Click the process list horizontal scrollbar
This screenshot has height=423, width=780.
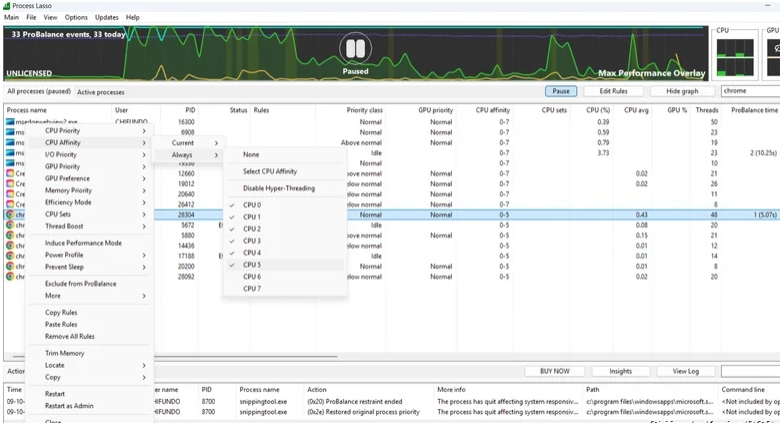(x=174, y=356)
